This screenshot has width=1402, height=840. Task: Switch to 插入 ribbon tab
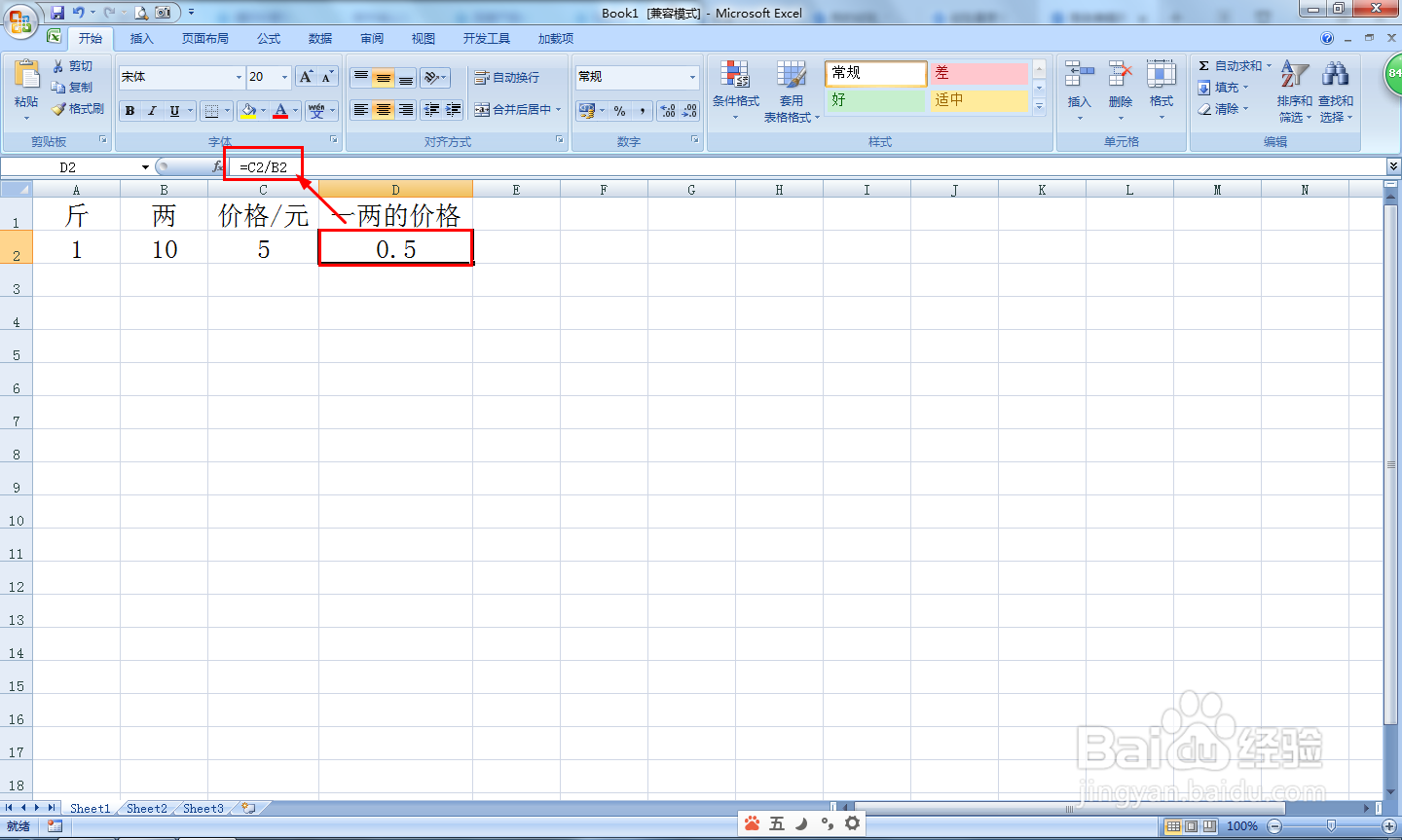coord(142,39)
